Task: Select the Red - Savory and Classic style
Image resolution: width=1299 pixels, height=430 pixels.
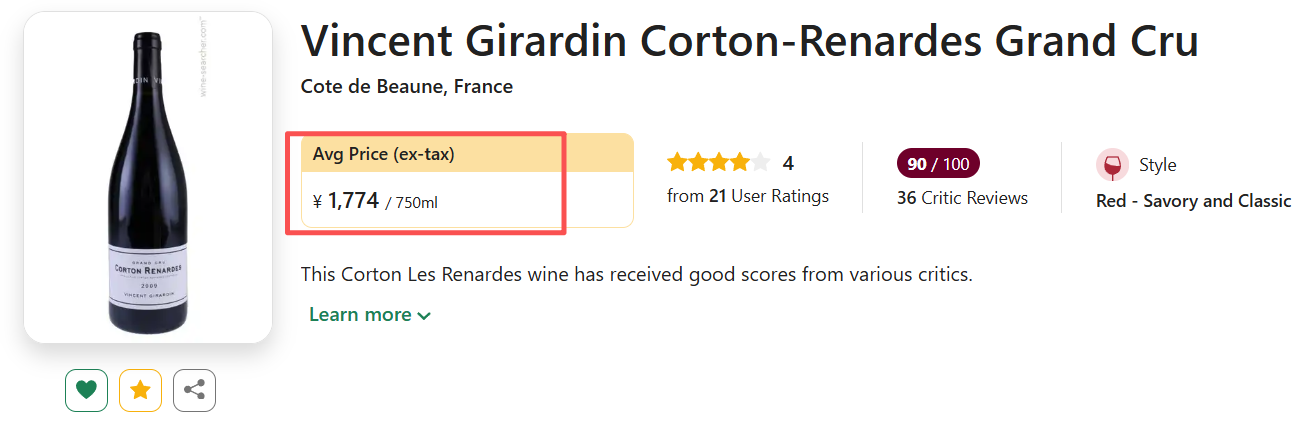Action: coord(1193,201)
